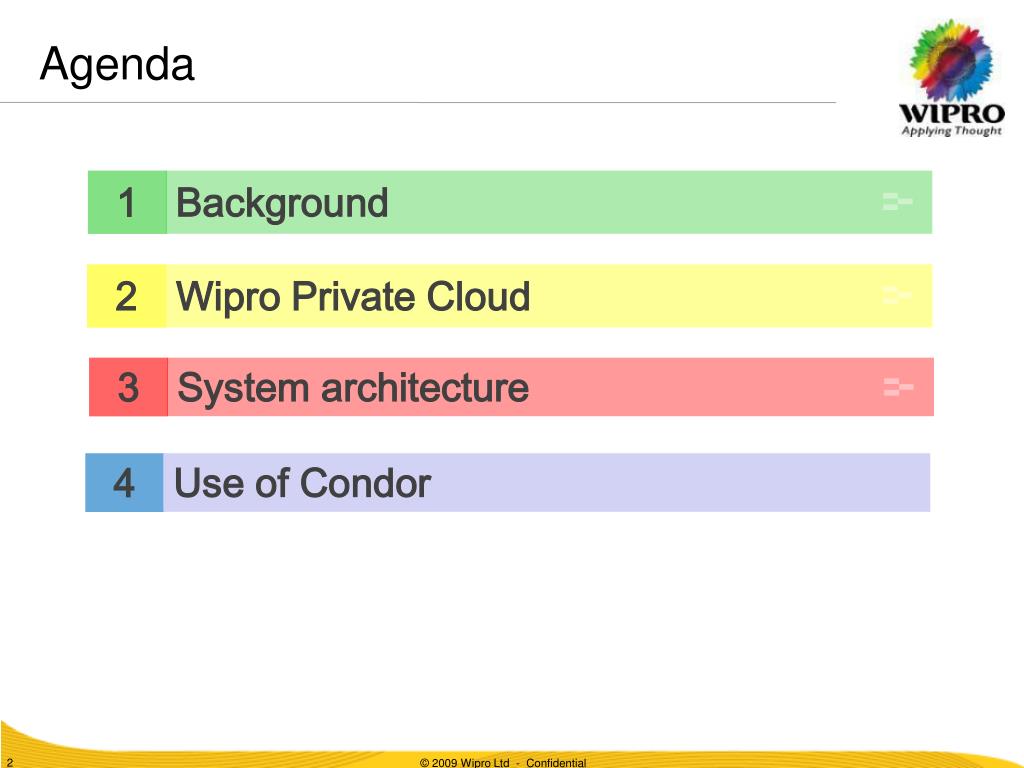Select the green number 1 box
This screenshot has width=1024, height=768.
coord(127,202)
